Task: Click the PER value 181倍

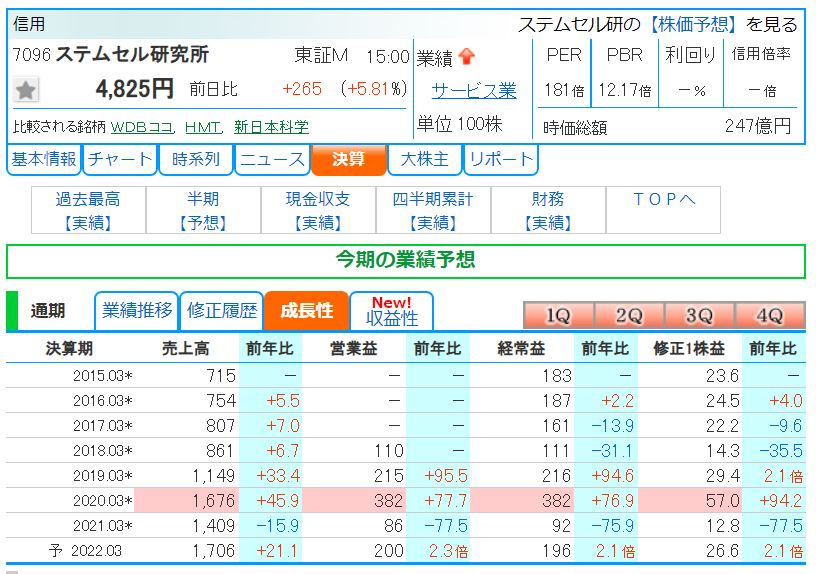Action: pyautogui.click(x=564, y=91)
